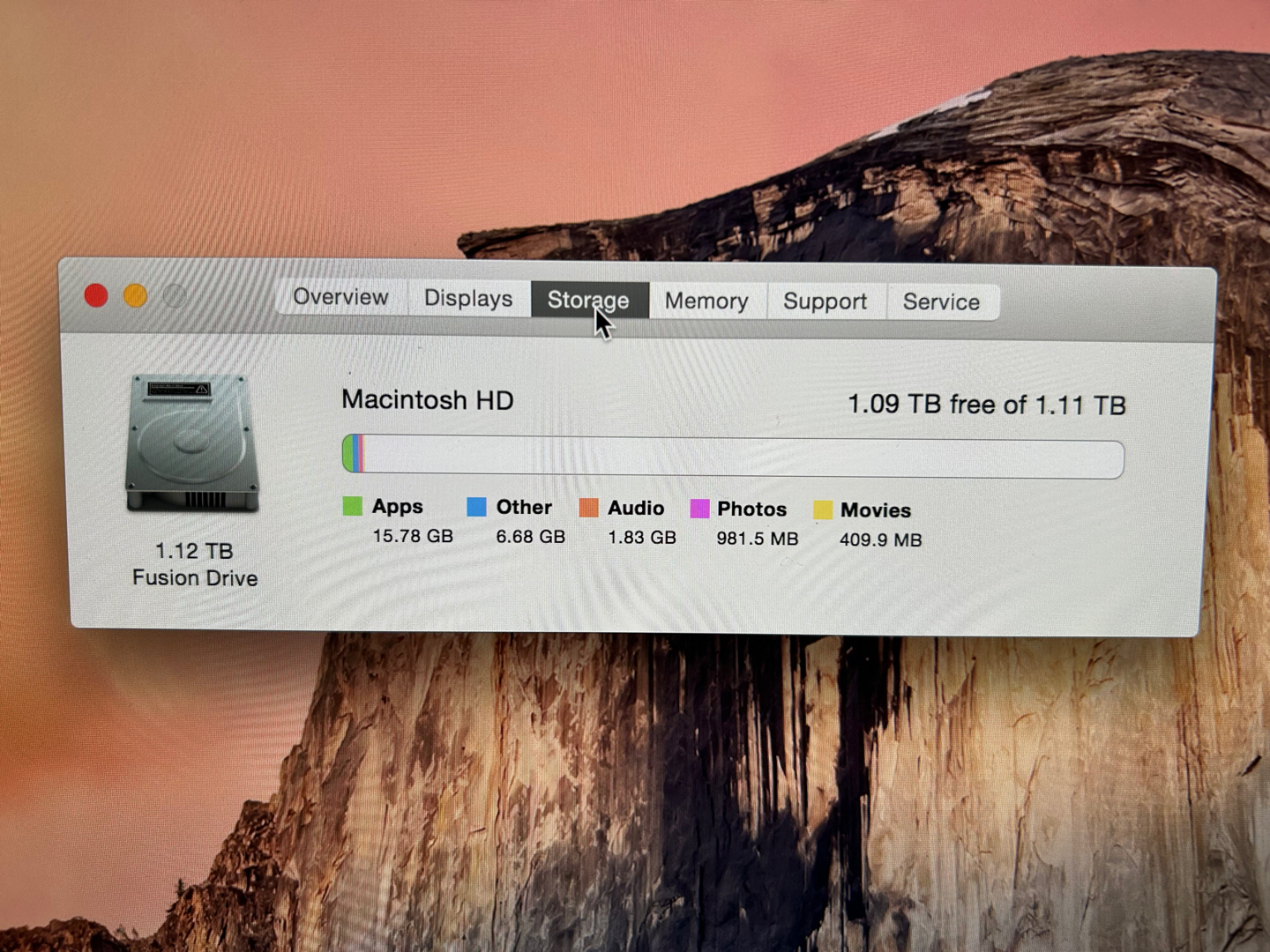Screen dimensions: 1270x952
Task: Click the 1.09 TB free space text
Action: click(x=986, y=405)
